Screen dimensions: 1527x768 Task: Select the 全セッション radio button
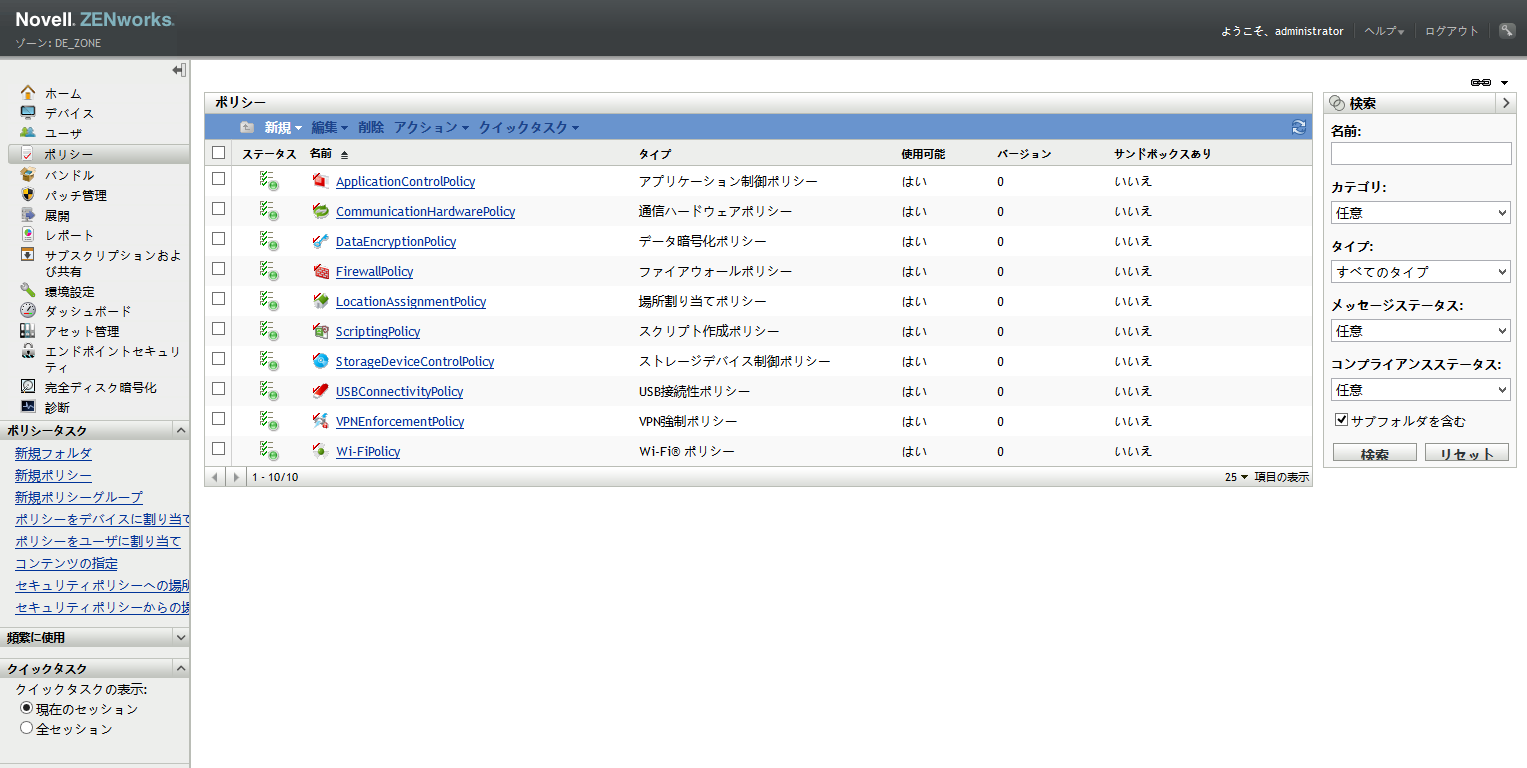(x=27, y=728)
